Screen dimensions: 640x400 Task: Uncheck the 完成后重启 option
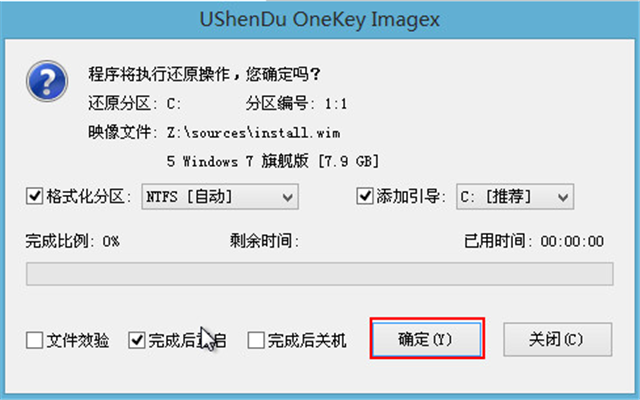(x=136, y=340)
